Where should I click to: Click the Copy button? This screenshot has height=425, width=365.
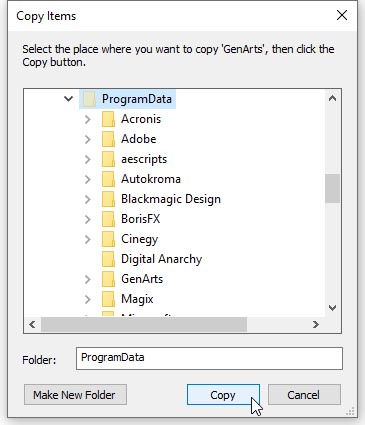(x=223, y=395)
